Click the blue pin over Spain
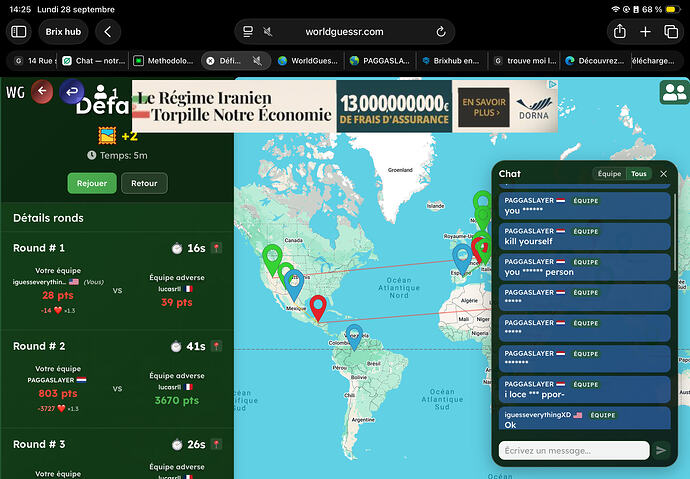Image resolution: width=690 pixels, height=479 pixels. [x=462, y=259]
